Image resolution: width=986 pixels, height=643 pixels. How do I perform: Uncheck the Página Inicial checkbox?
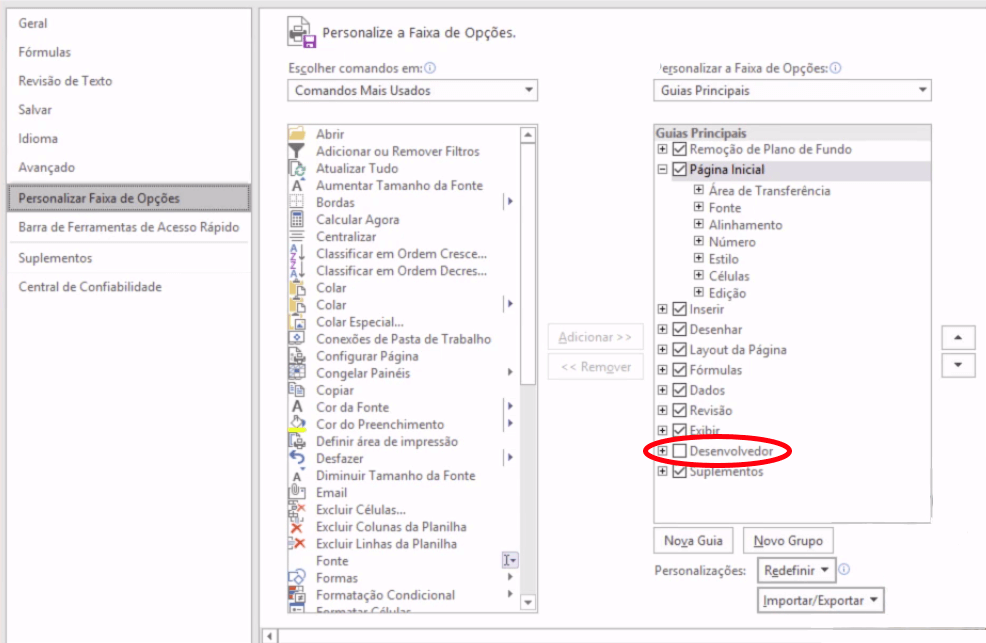coord(679,169)
